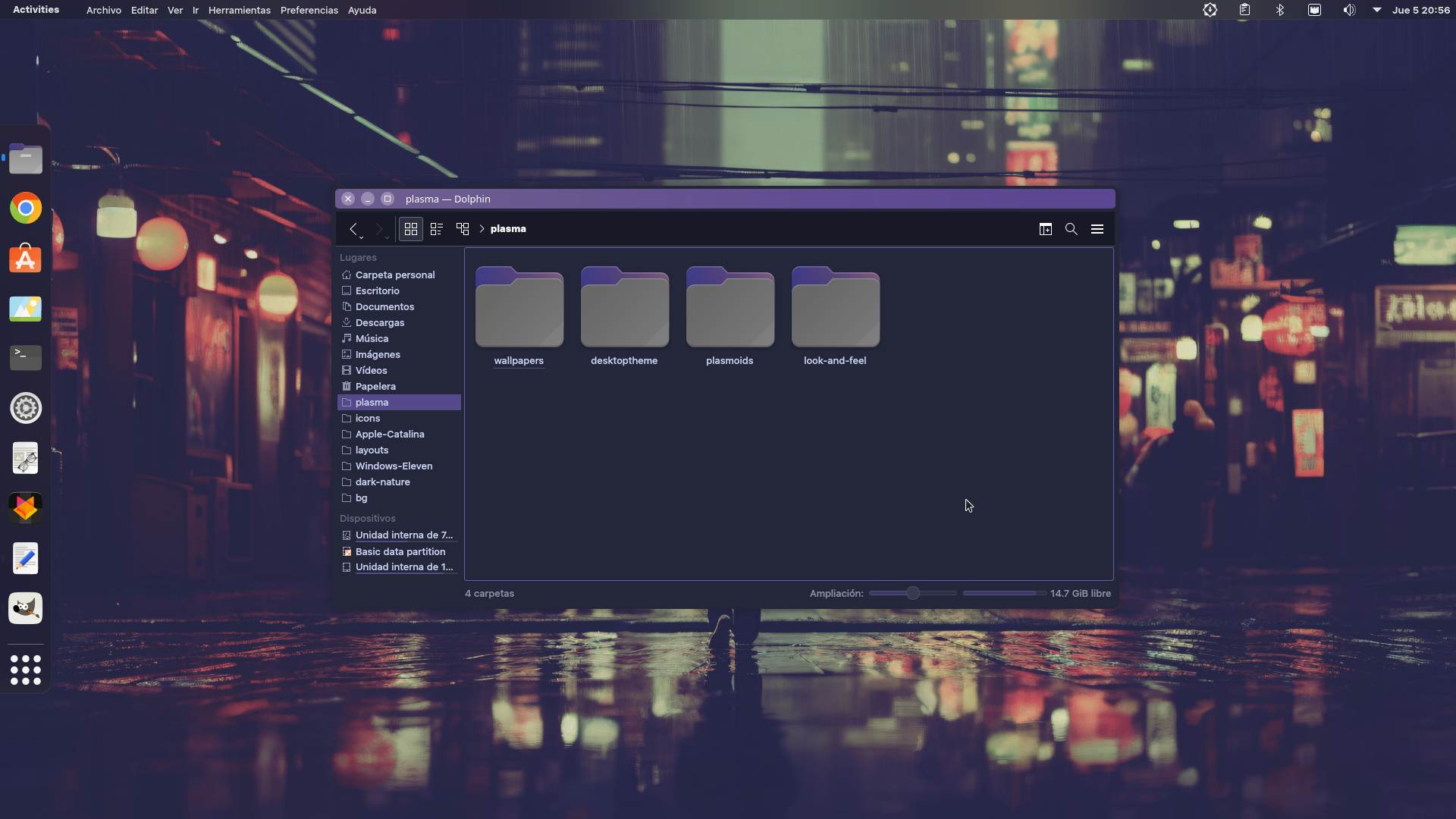
Task: Expand the system menu arrow in top bar
Action: point(1377,10)
